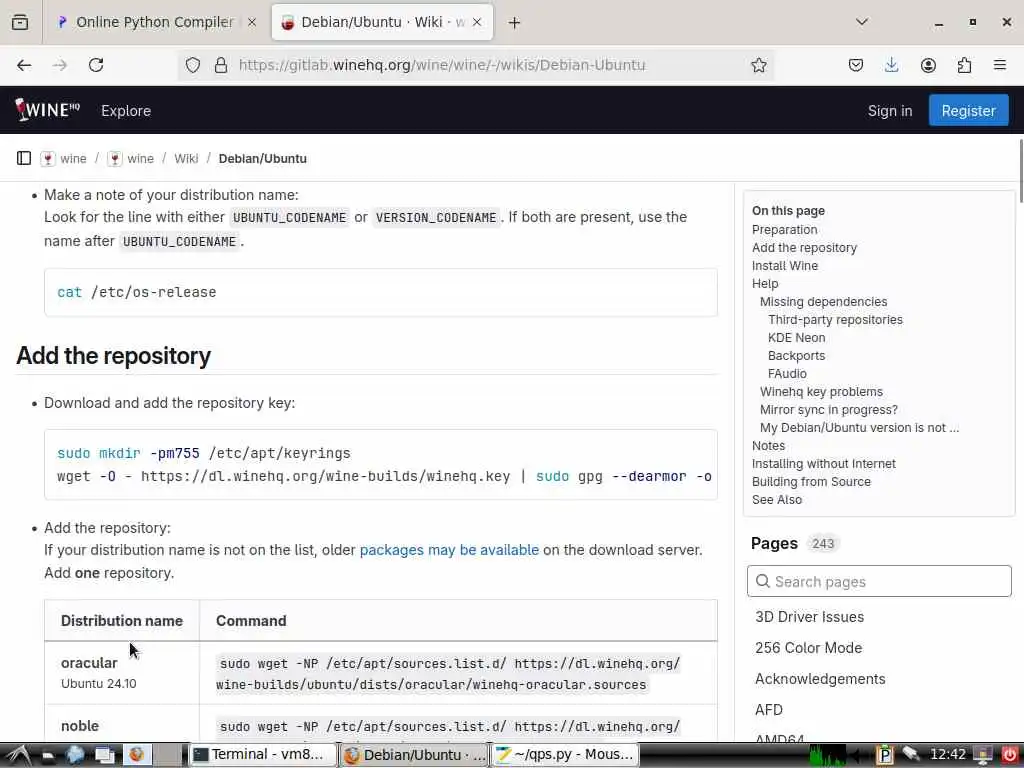Open a new browser tab
The width and height of the screenshot is (1024, 768).
click(515, 22)
